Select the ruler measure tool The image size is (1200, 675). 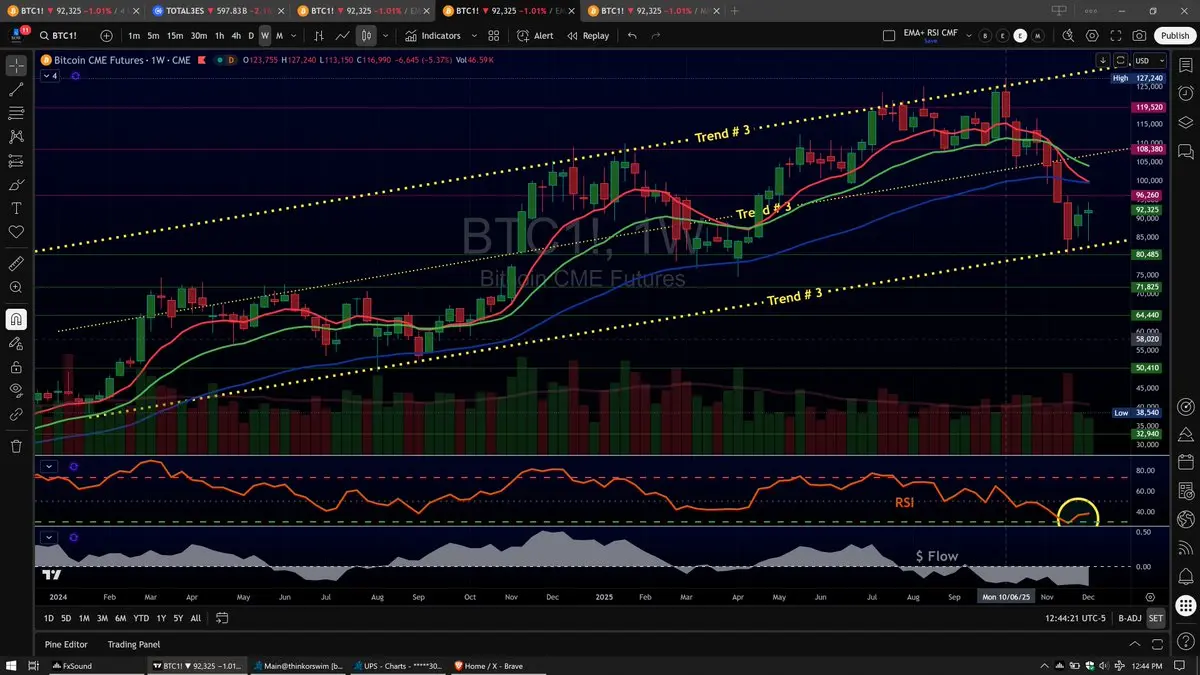click(16, 264)
